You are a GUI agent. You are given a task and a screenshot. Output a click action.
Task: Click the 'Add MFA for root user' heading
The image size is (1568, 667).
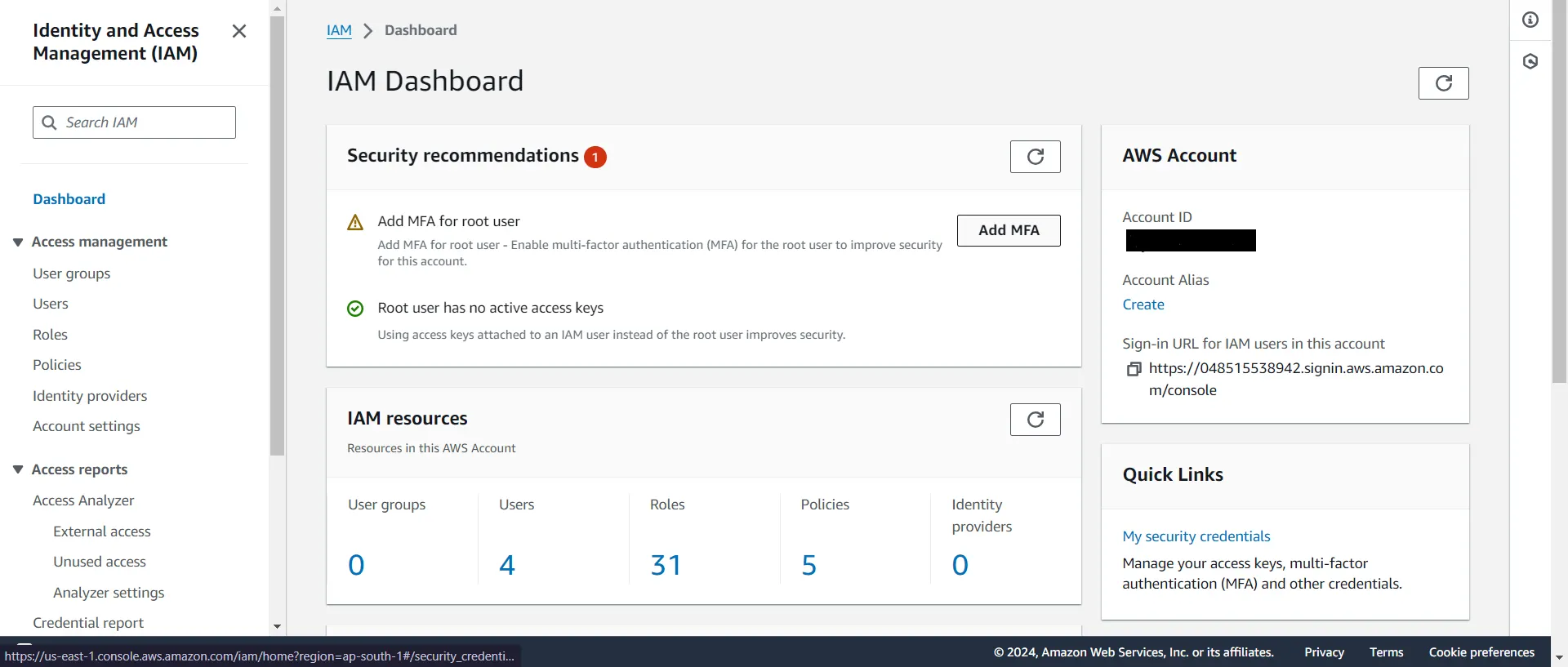tap(448, 221)
